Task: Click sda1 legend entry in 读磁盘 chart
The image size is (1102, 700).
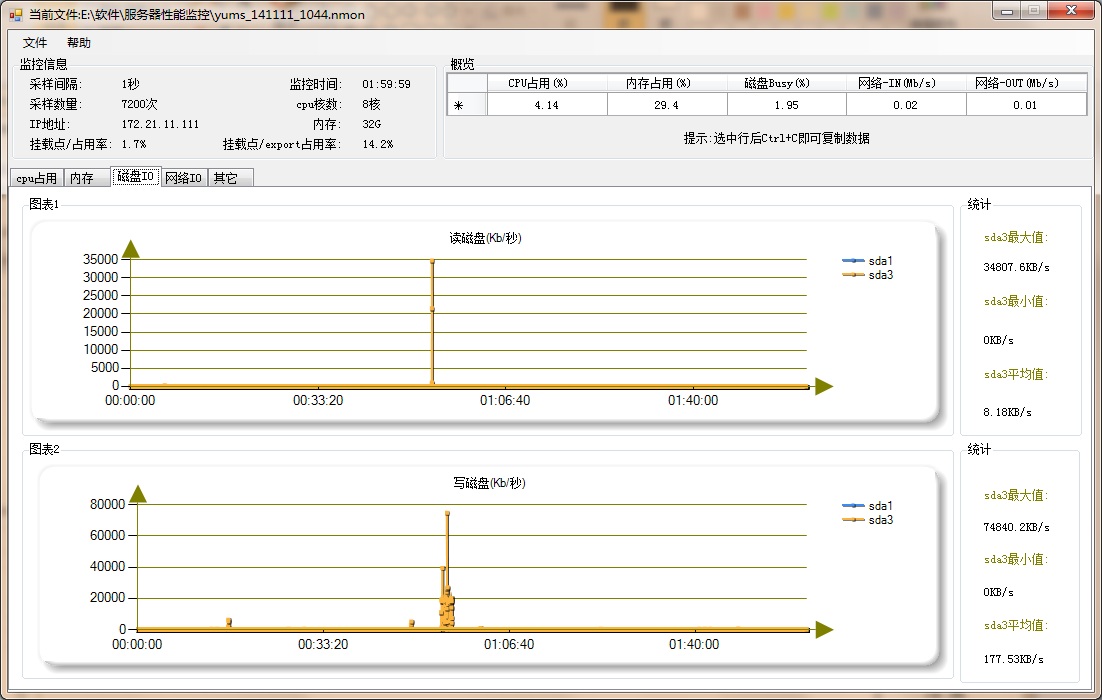Action: click(x=867, y=261)
